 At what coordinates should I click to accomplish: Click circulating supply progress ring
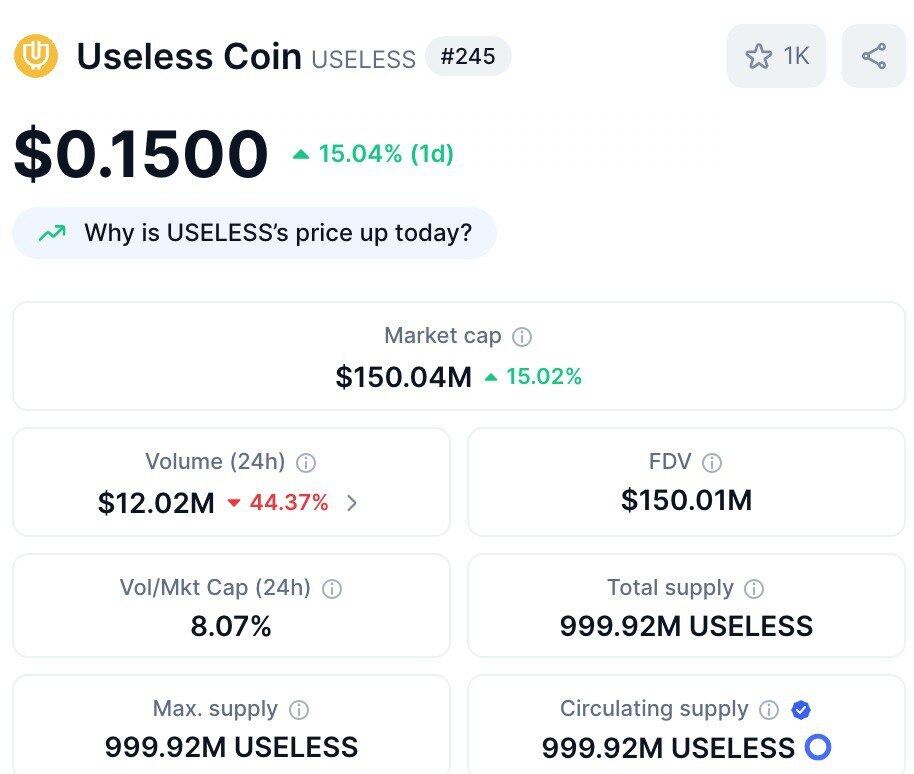(818, 747)
